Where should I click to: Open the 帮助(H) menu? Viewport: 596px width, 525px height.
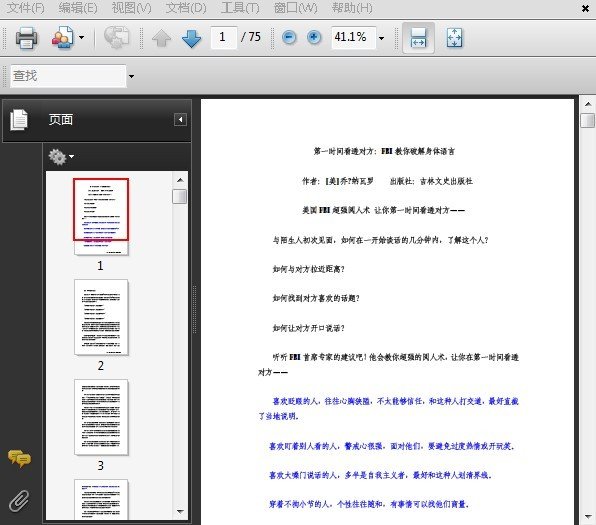coord(352,8)
